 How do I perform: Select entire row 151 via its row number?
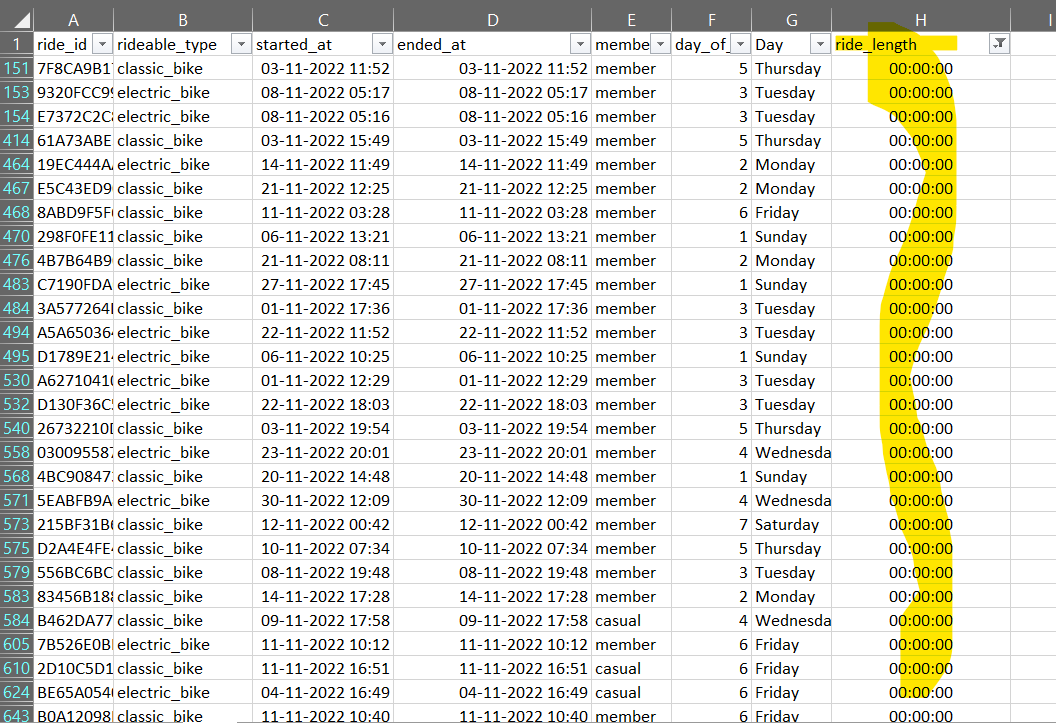coord(16,68)
